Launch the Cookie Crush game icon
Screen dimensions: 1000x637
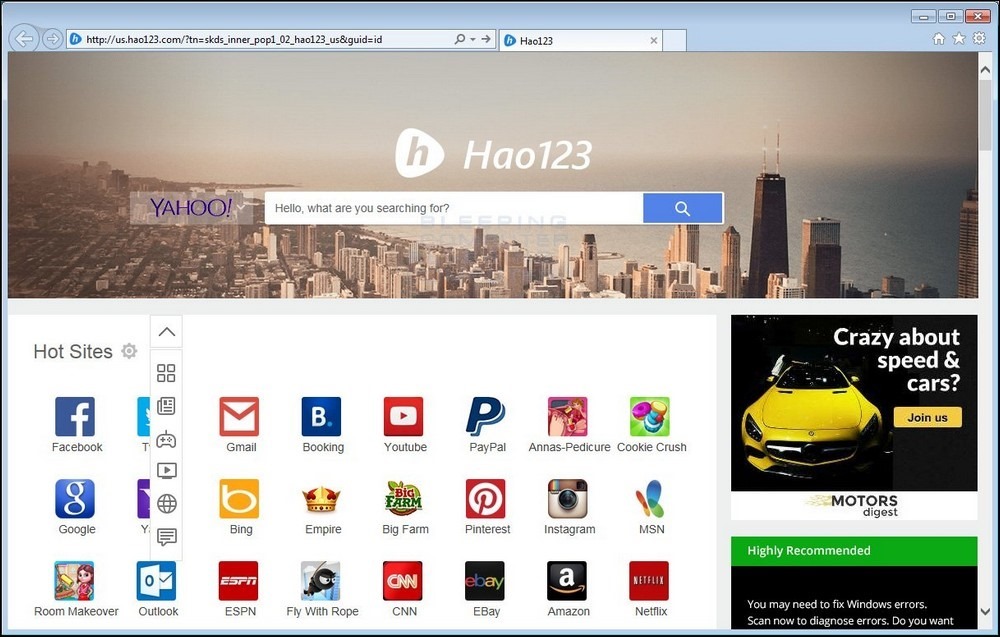coord(650,416)
